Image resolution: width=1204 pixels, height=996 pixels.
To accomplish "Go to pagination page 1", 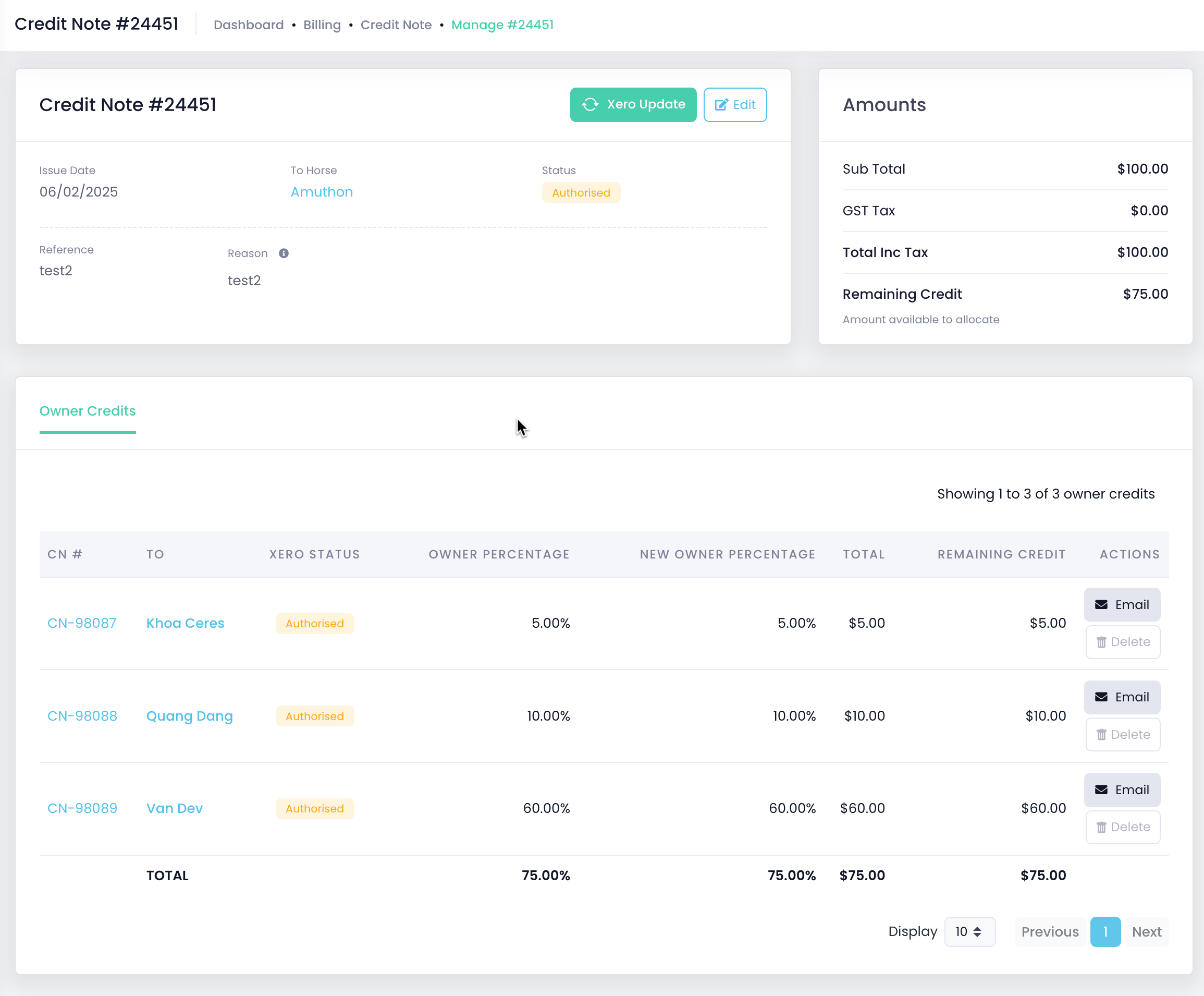I will (x=1105, y=932).
